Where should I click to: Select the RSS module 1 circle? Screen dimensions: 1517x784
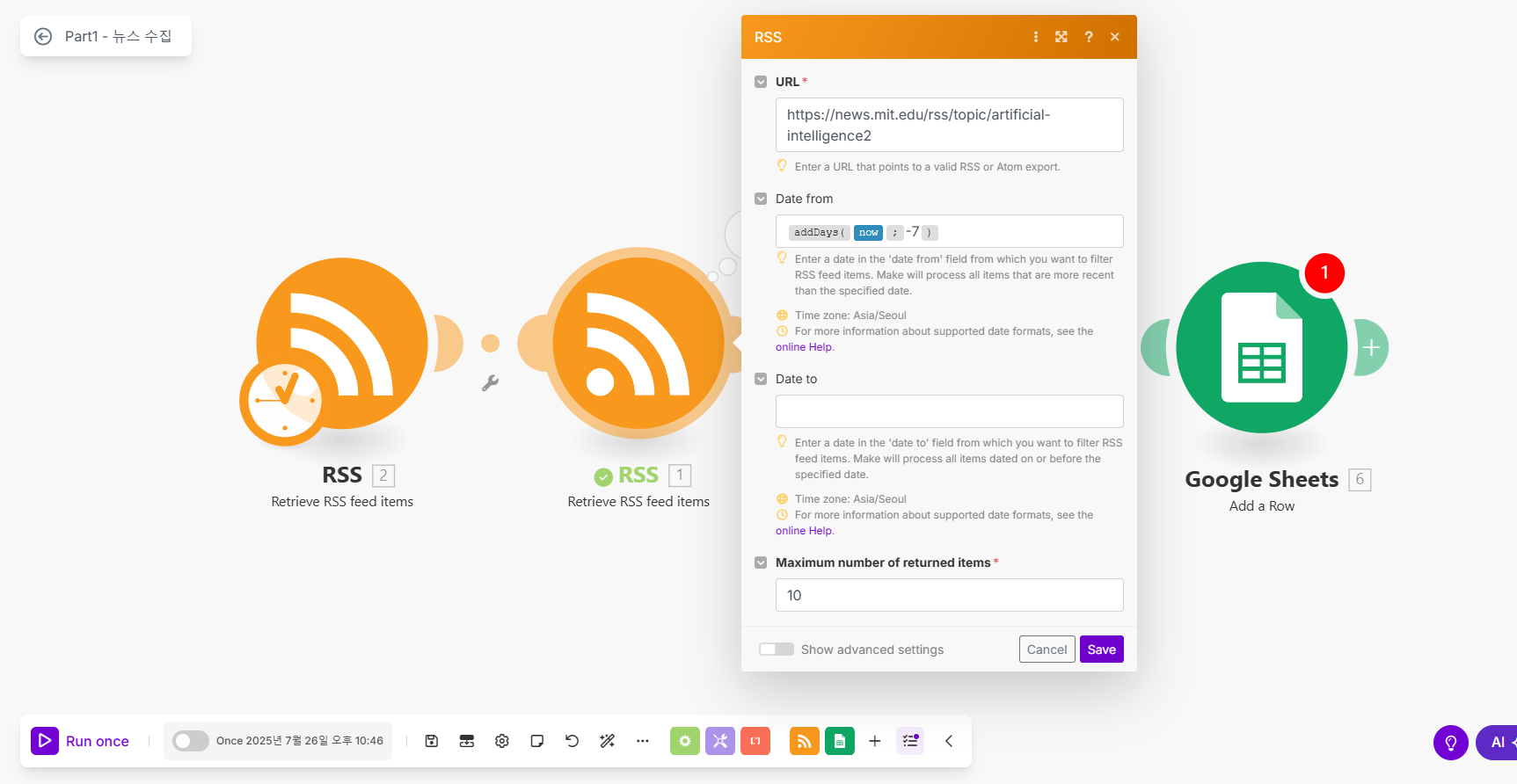pyautogui.click(x=638, y=344)
